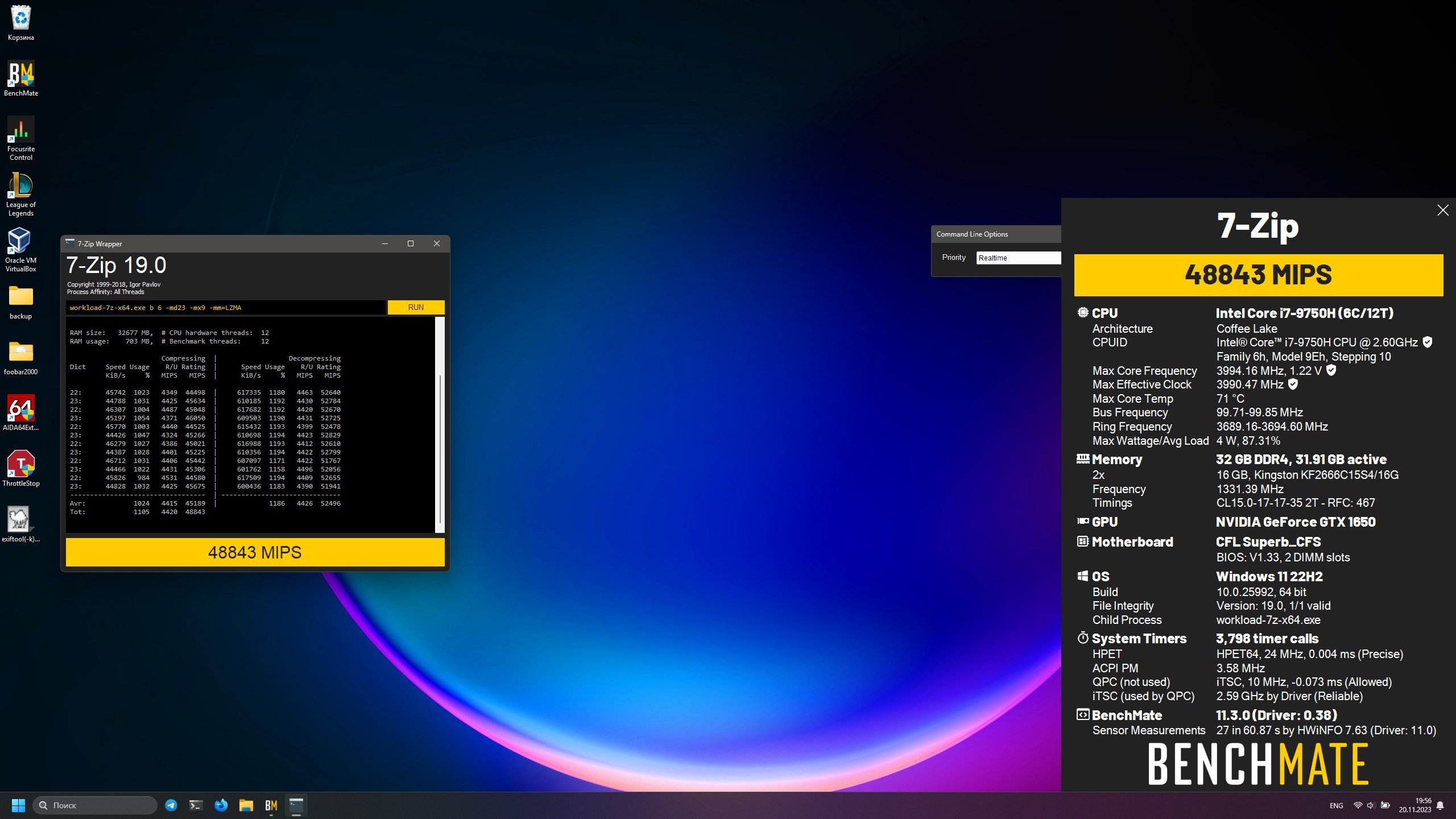Screen dimensions: 1456x819
Task: Click the yellow 48843 MIPS banner in BenchMate panel
Action: (1258, 275)
